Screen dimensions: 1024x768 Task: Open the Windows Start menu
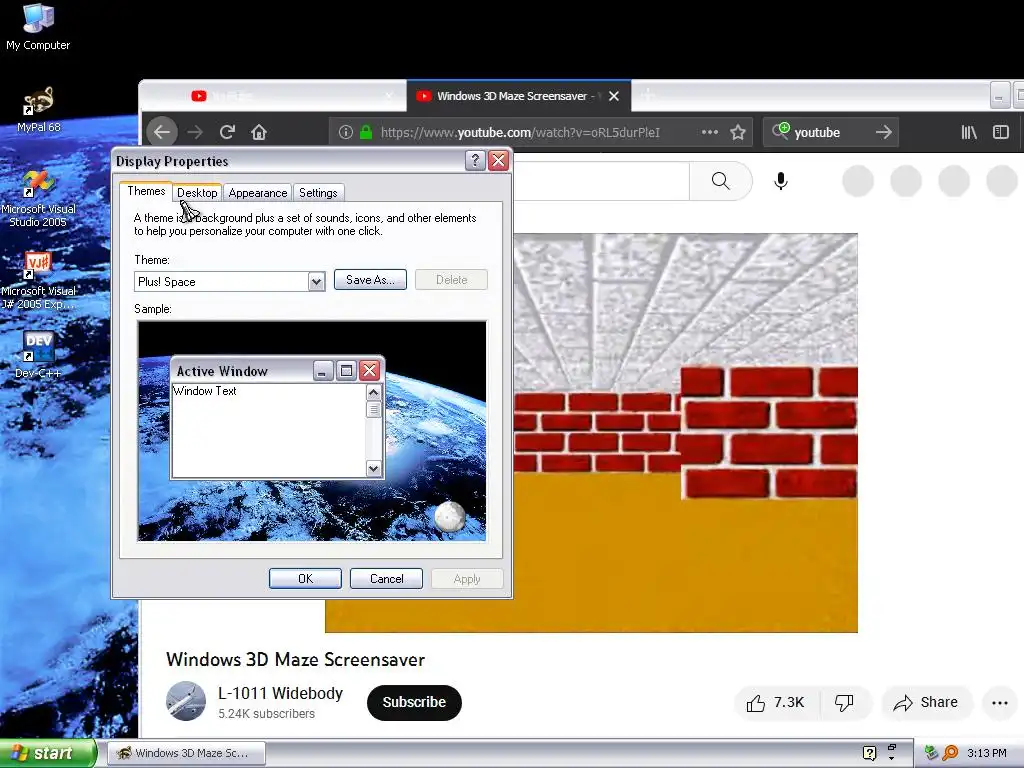pyautogui.click(x=48, y=753)
